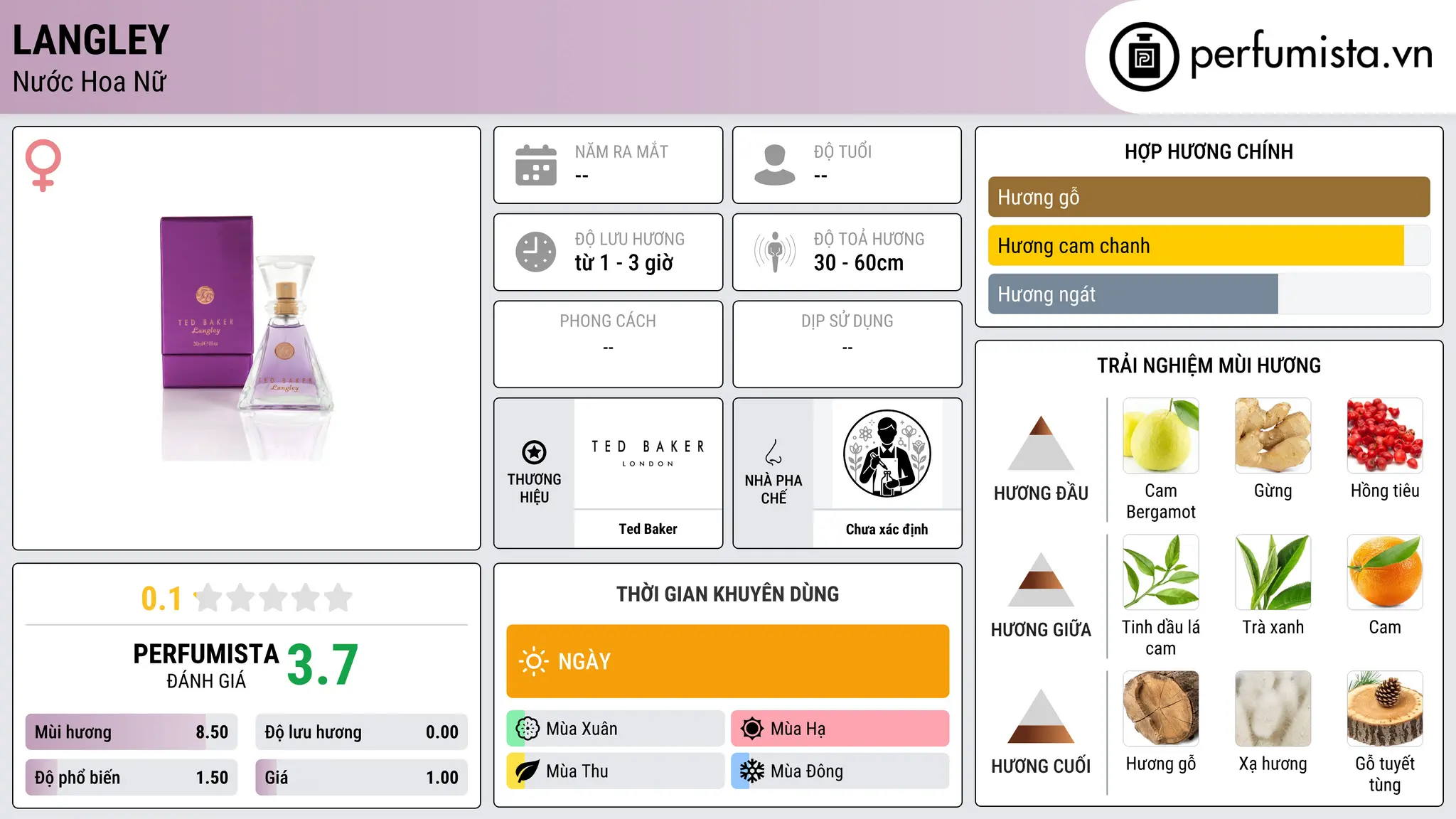Click the perfumista.vn perfume bottle logo icon
Viewport: 1456px width, 819px height.
(1144, 57)
